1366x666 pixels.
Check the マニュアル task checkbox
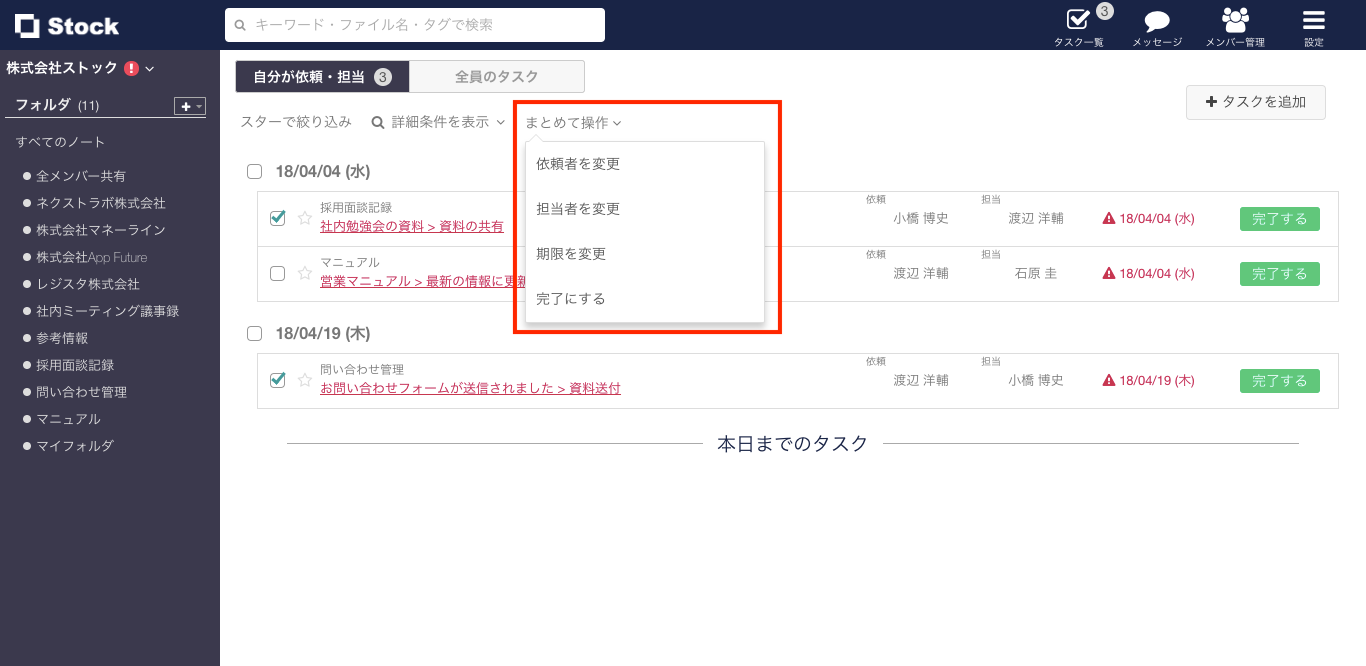277,273
